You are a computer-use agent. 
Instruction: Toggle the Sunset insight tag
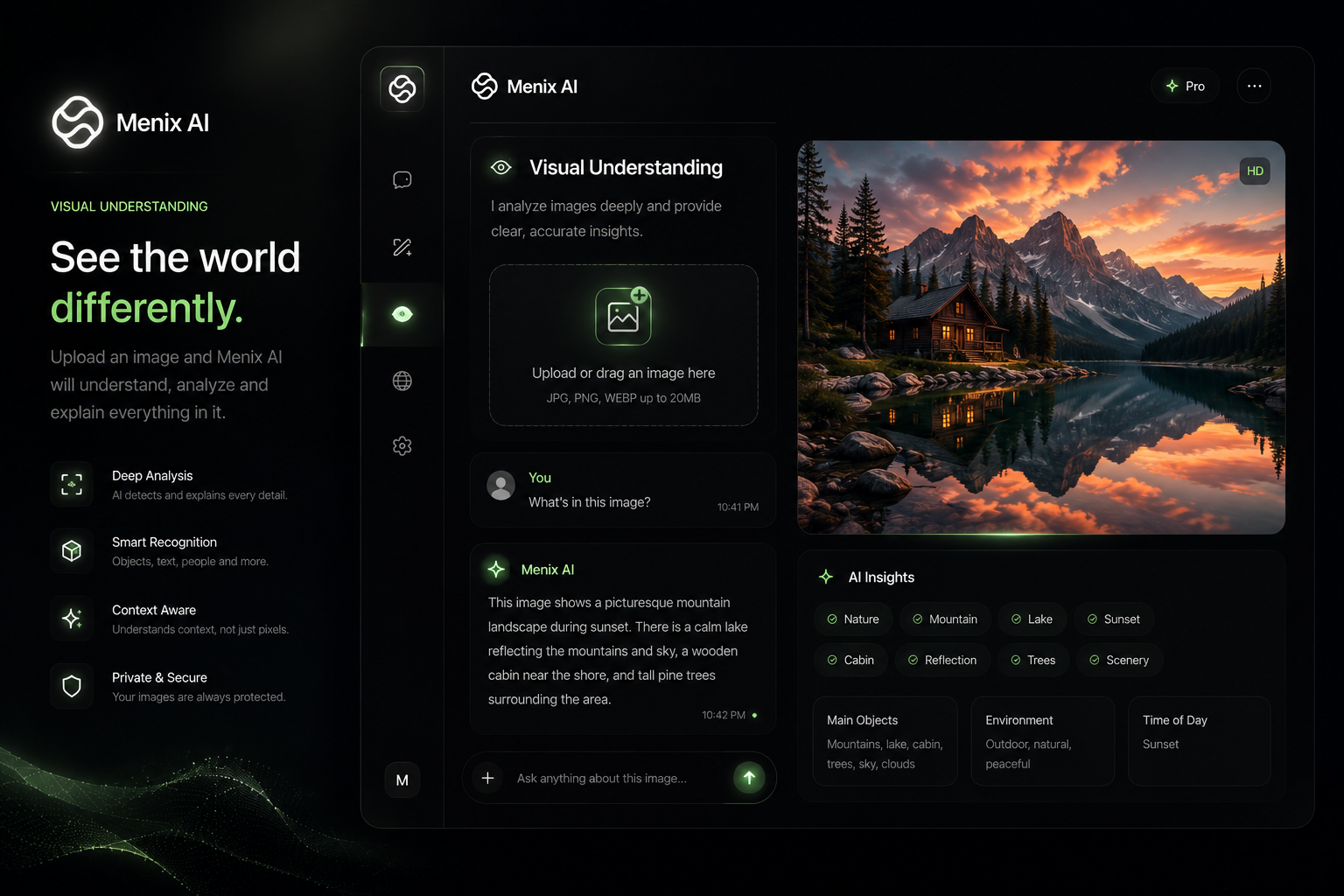pos(1114,619)
